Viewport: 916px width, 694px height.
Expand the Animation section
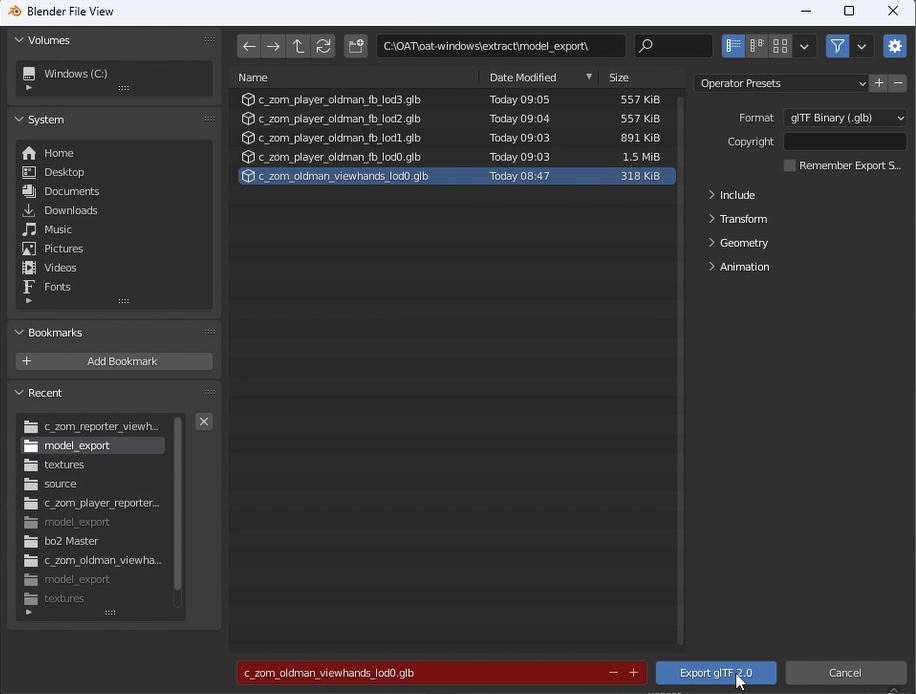[x=744, y=267]
